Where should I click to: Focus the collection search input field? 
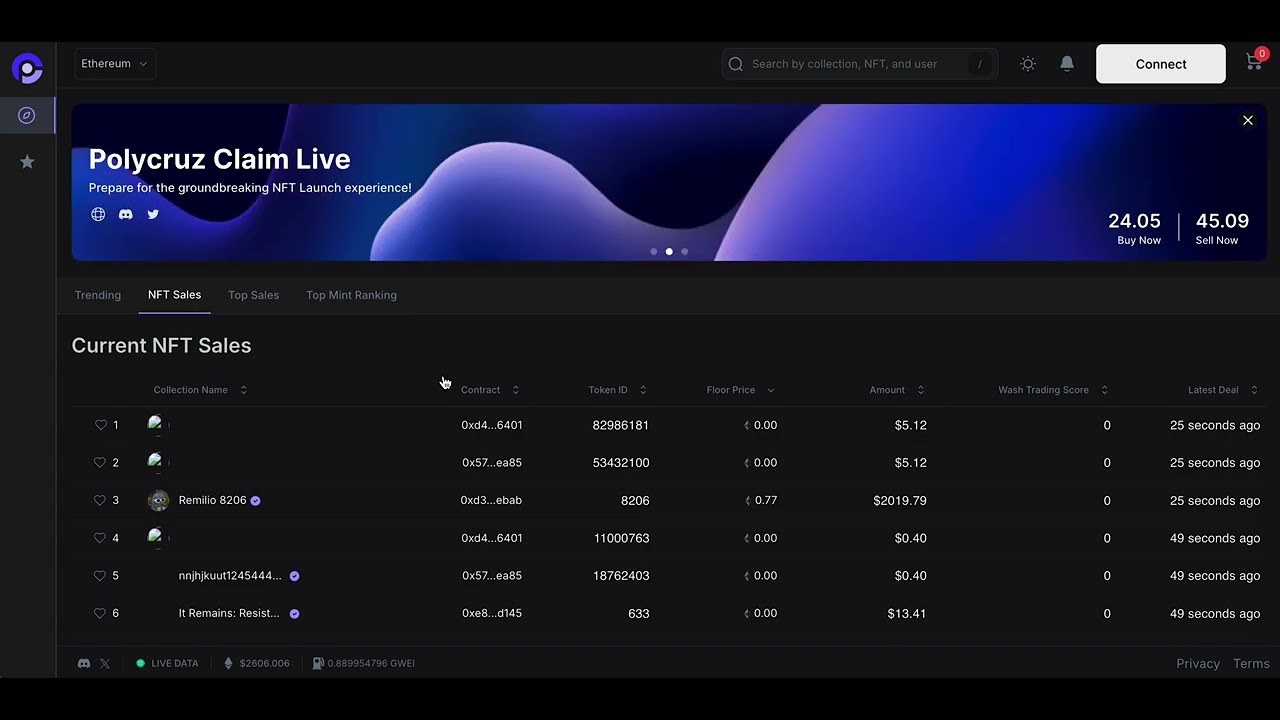point(860,64)
